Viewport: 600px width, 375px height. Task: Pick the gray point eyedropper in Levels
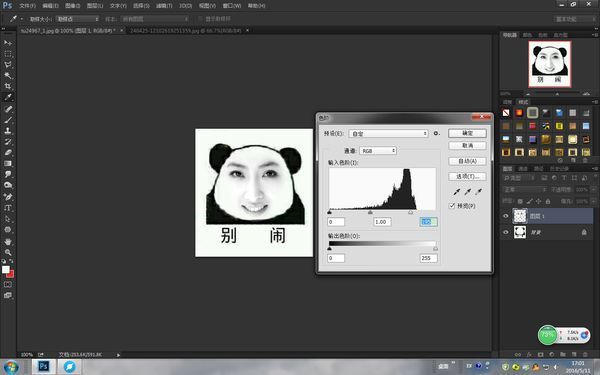pos(468,191)
